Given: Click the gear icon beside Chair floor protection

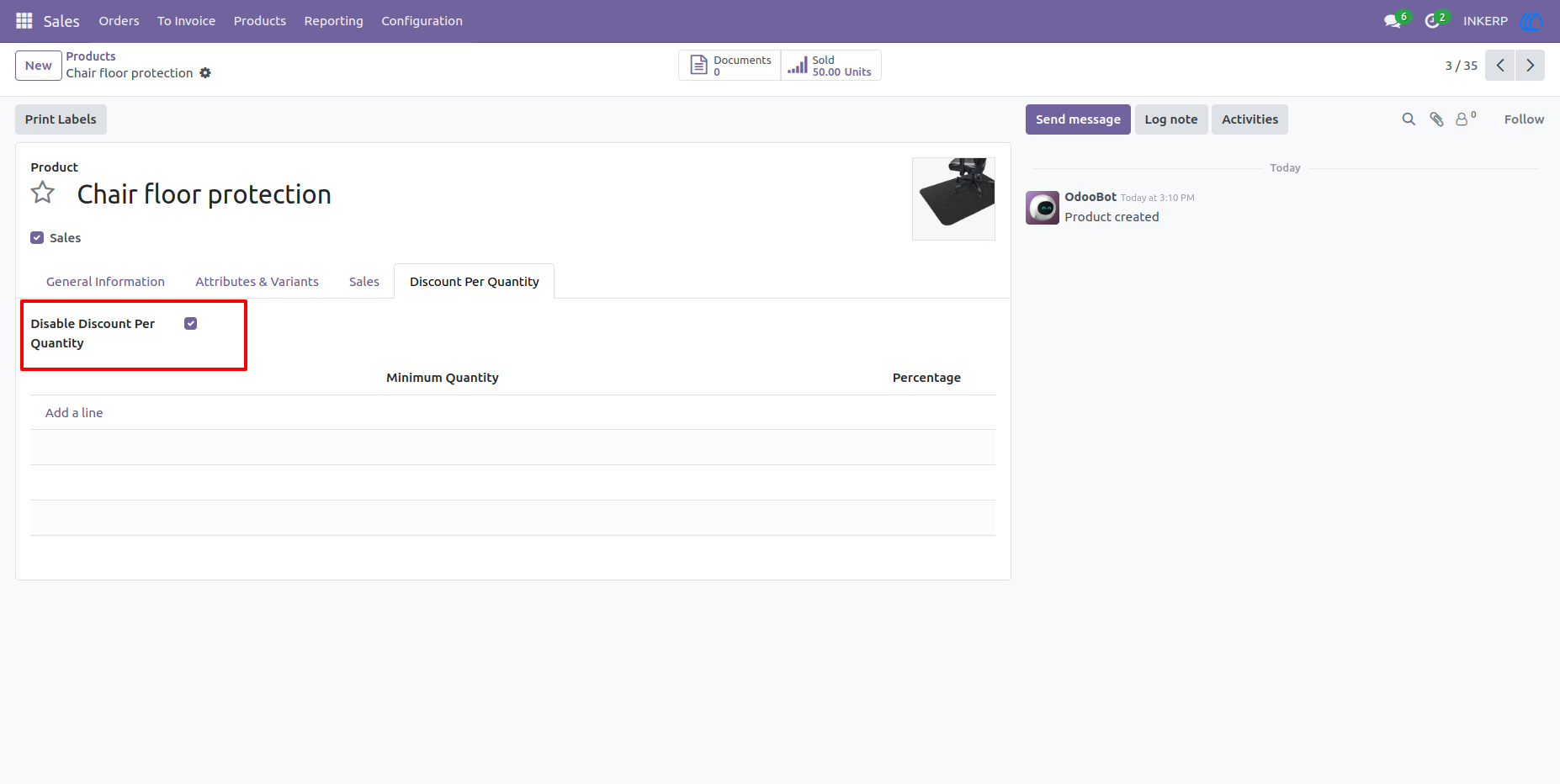Looking at the screenshot, I should click(x=205, y=73).
